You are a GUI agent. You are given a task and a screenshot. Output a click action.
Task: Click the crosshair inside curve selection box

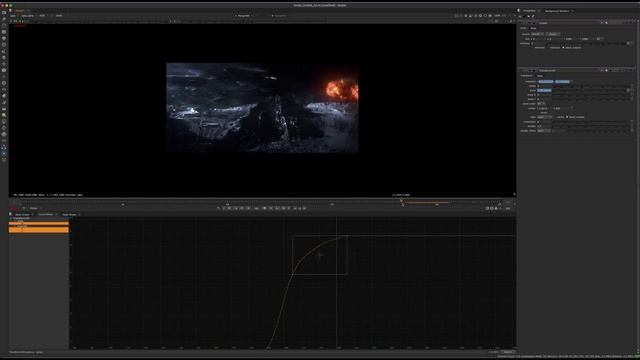320,255
